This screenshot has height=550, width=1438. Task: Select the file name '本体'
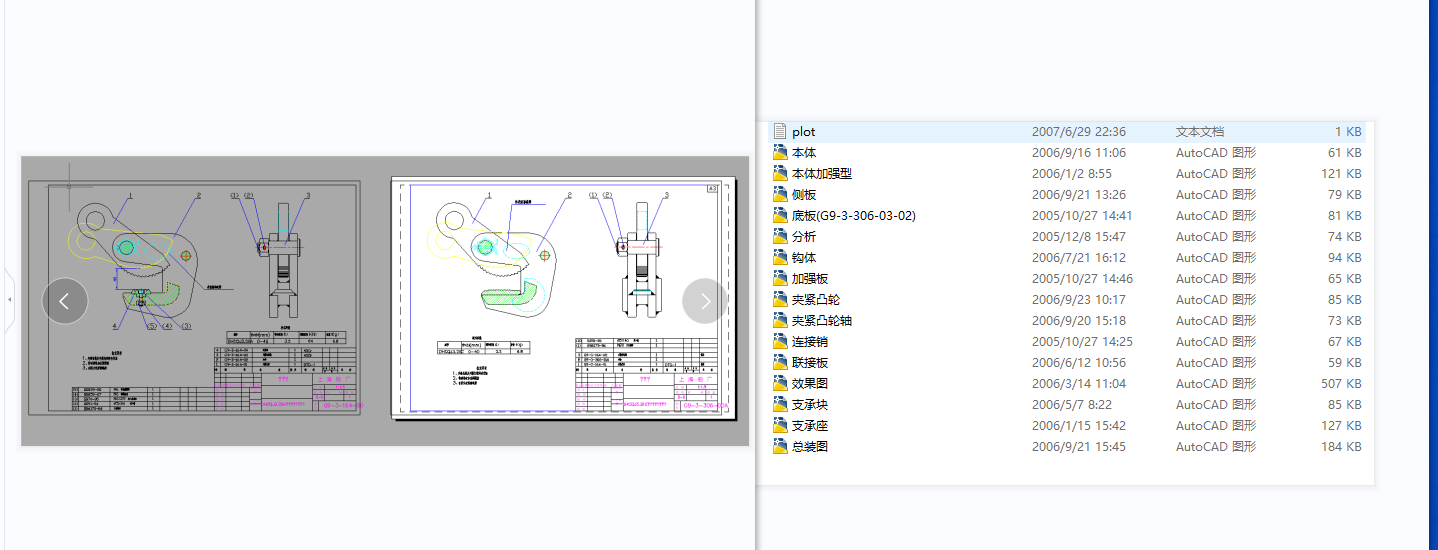click(804, 153)
